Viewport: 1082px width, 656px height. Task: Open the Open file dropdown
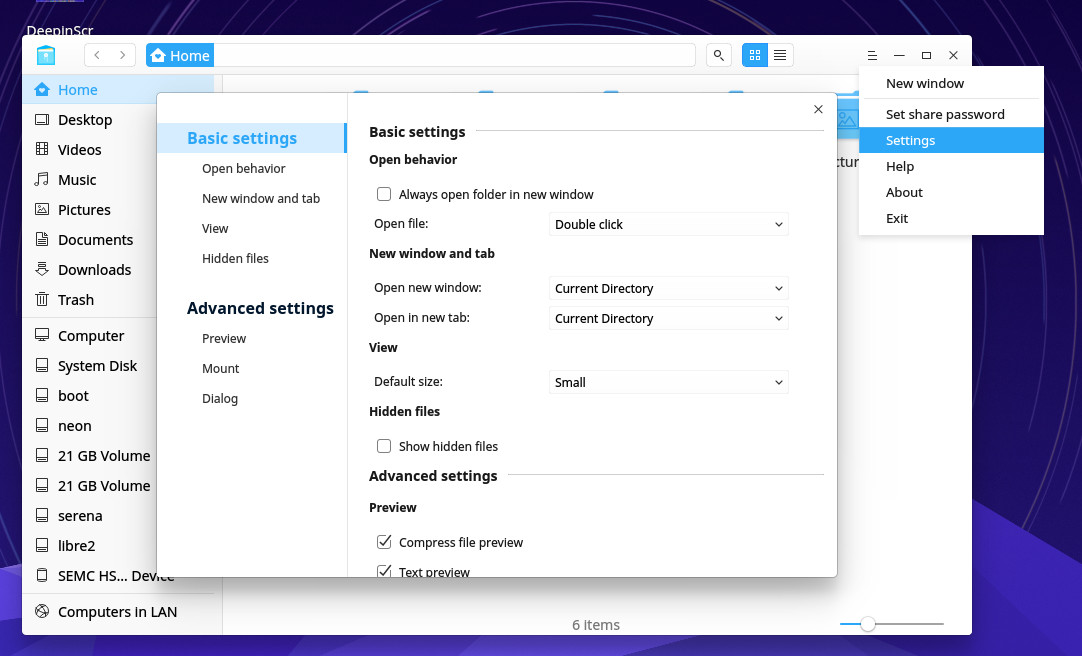click(x=668, y=224)
